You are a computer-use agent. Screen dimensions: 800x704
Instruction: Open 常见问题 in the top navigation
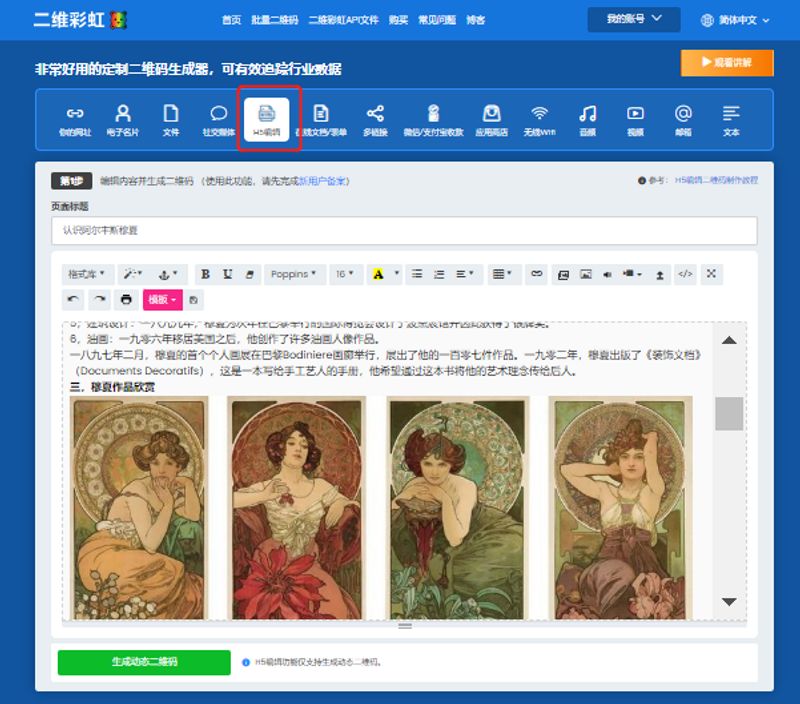pos(436,20)
